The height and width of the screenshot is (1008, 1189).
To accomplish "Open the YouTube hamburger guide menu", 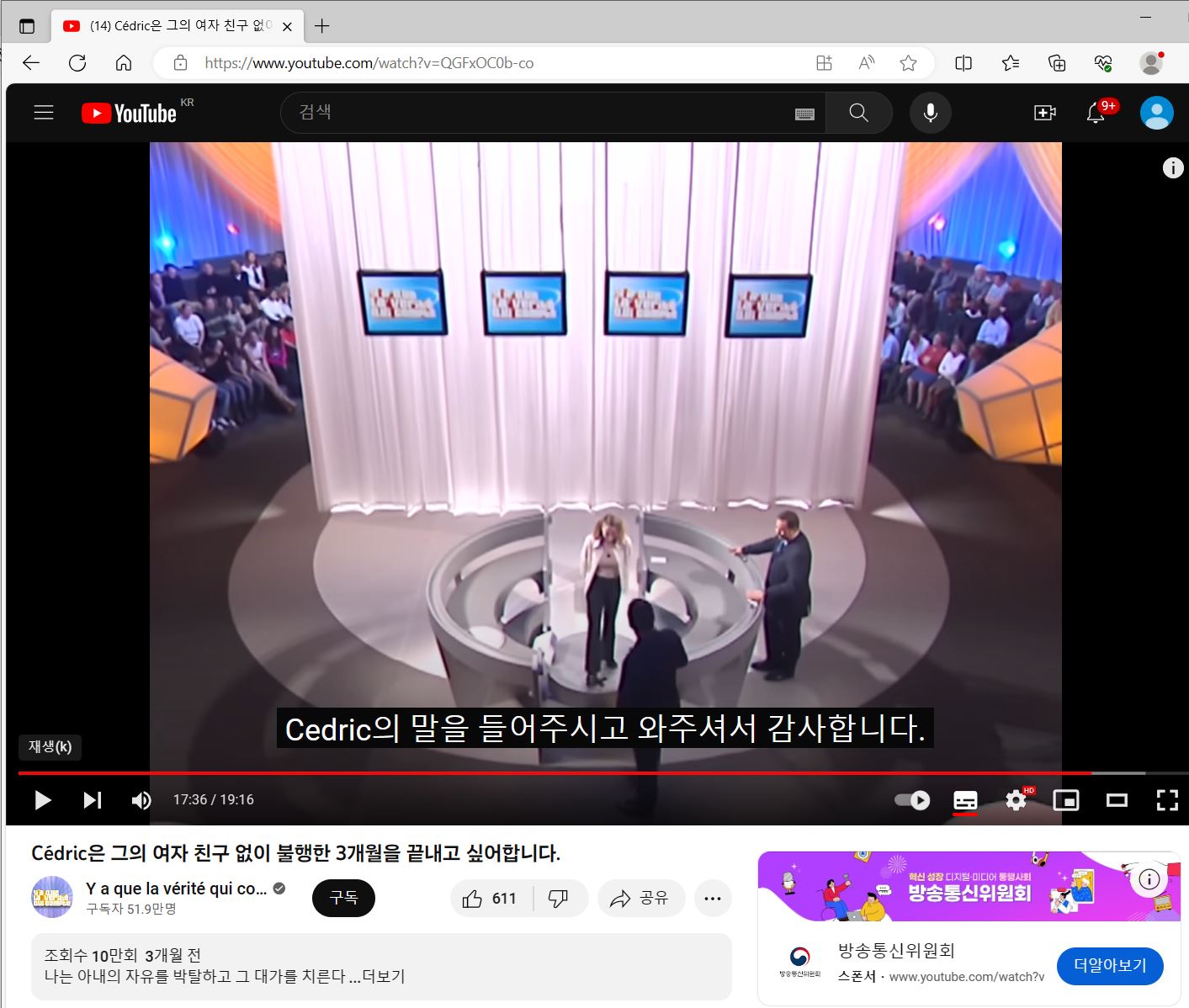I will coord(44,113).
